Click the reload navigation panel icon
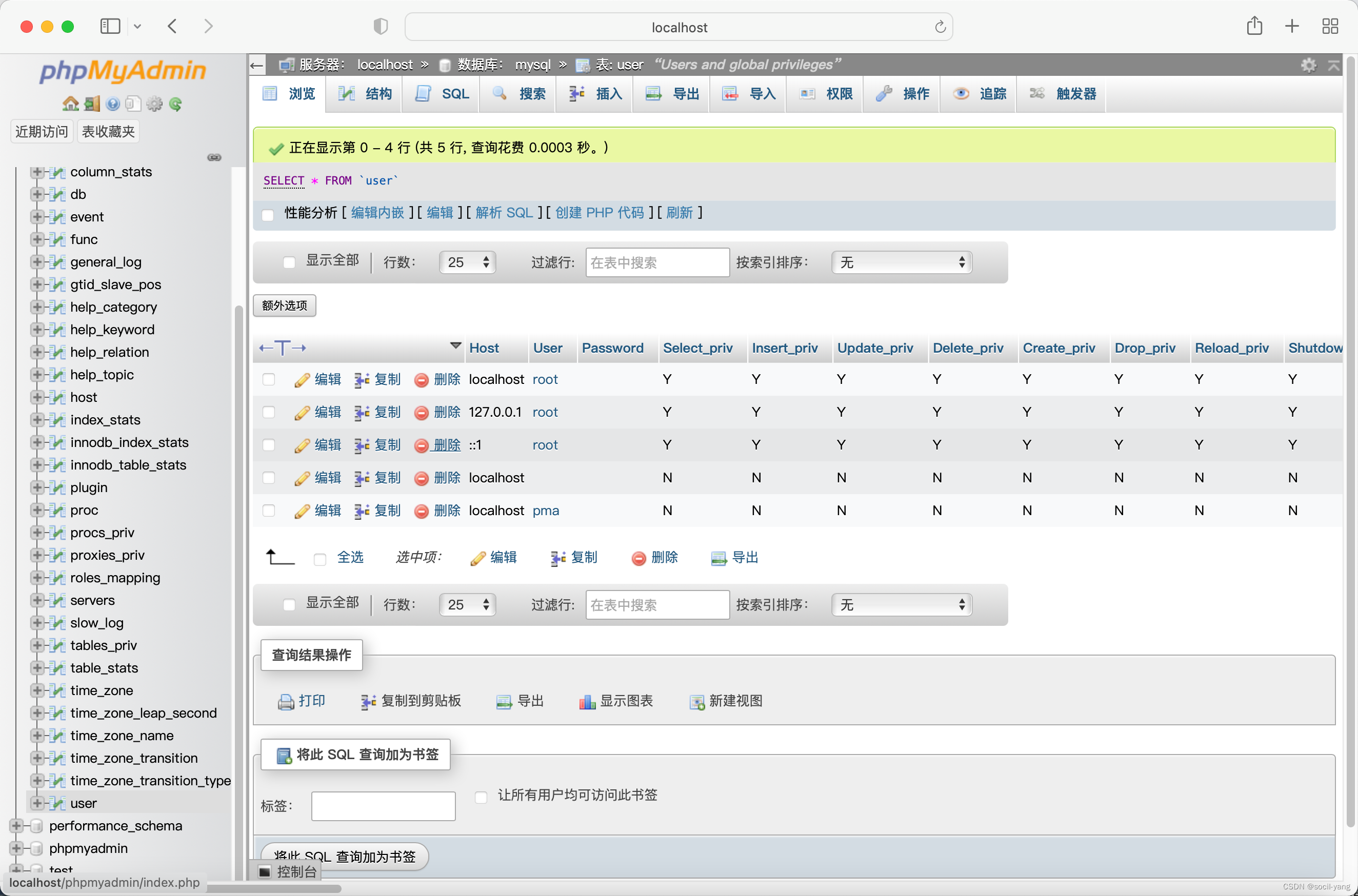Screen dimensions: 1358x896 (176, 104)
